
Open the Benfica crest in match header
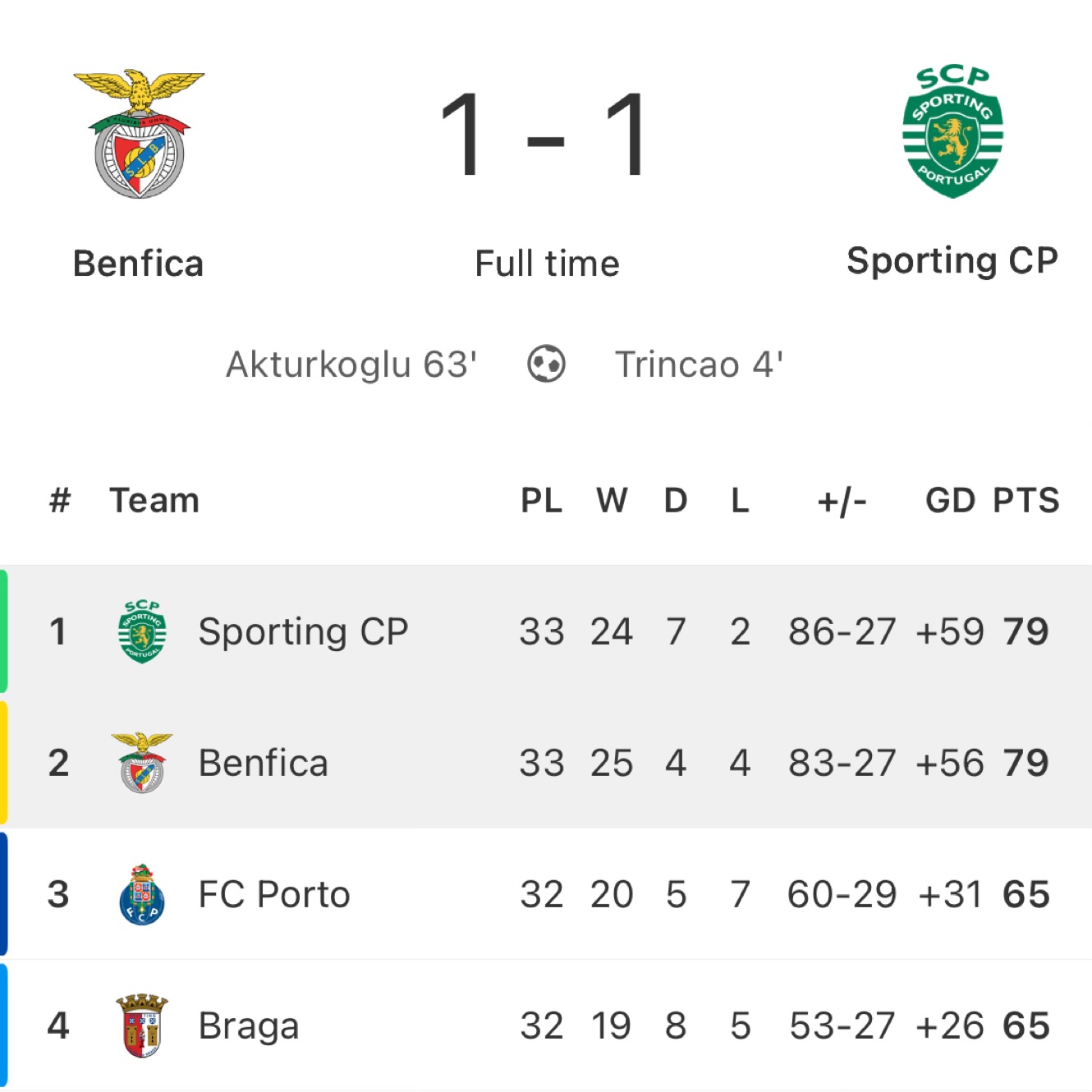coord(139,133)
